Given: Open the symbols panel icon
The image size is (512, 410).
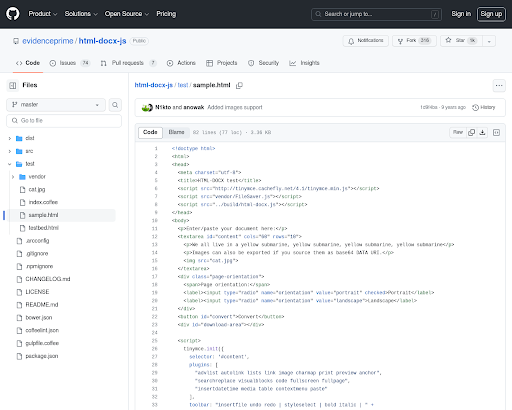Looking at the screenshot, I should pos(496,132).
